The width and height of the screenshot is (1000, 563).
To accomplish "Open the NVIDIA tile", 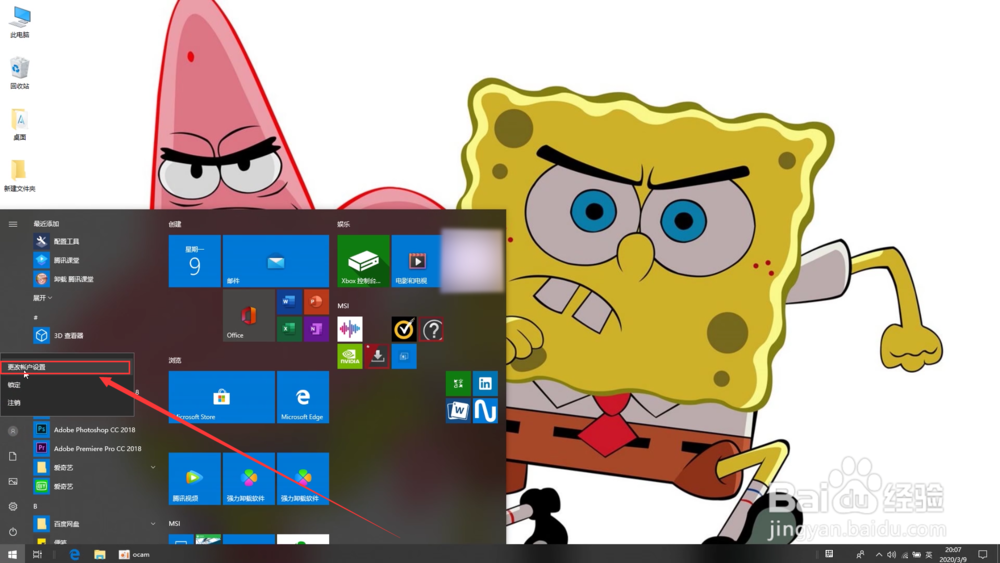I will point(349,356).
